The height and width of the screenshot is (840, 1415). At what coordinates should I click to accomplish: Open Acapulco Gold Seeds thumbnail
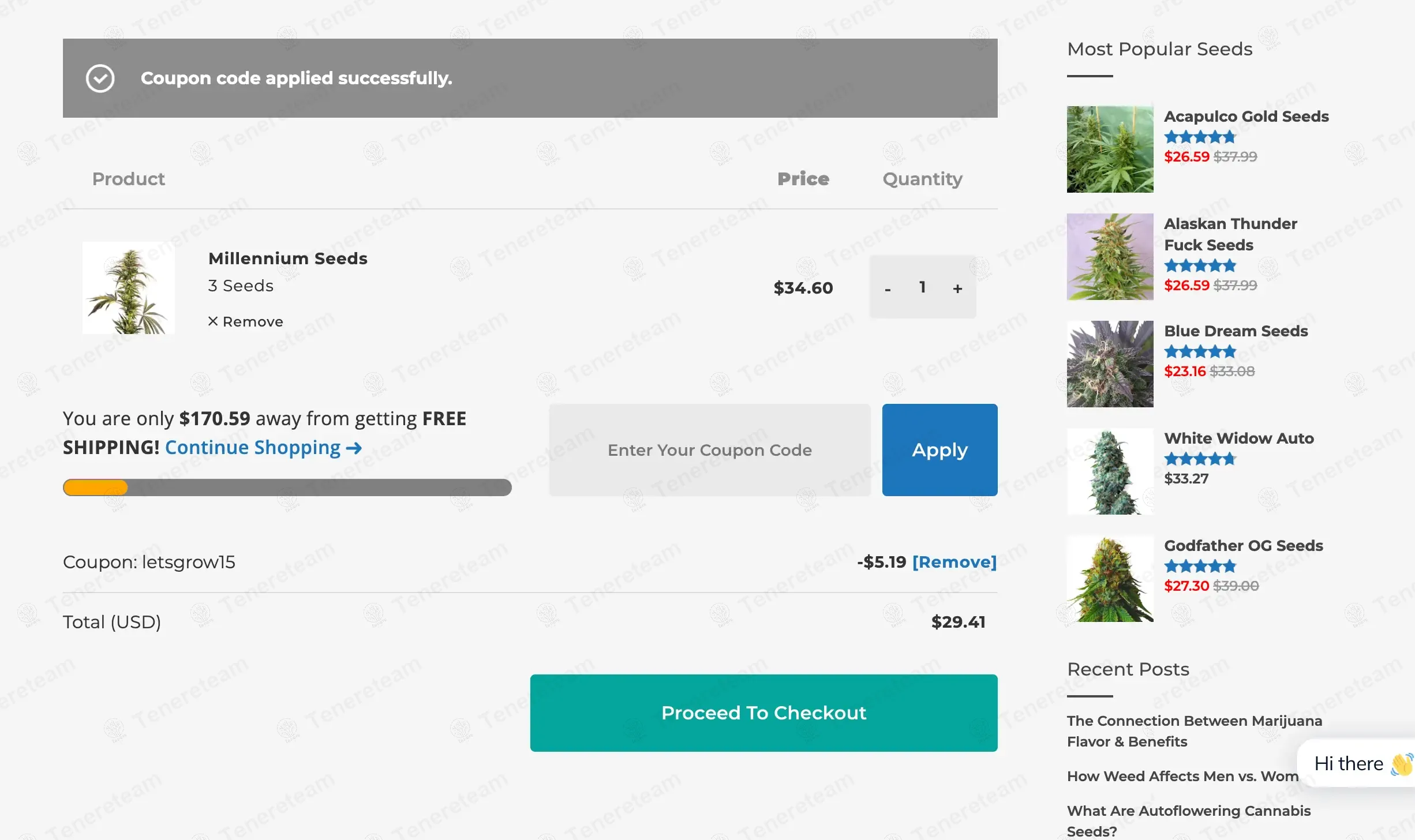pos(1110,149)
